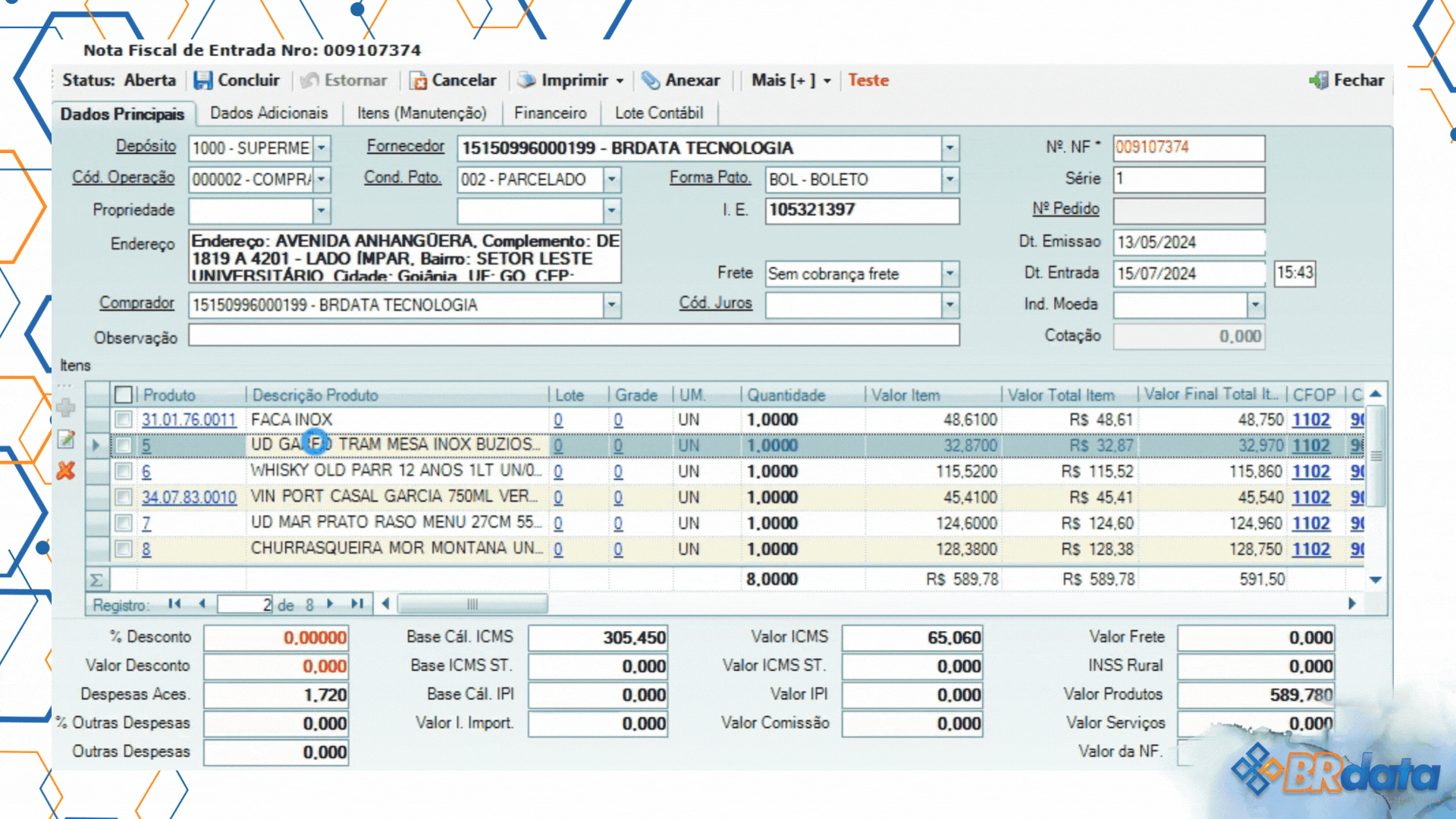Viewport: 1456px width, 819px height.
Task: Click the items grid horizontal scrollbar thumb
Action: point(472,604)
